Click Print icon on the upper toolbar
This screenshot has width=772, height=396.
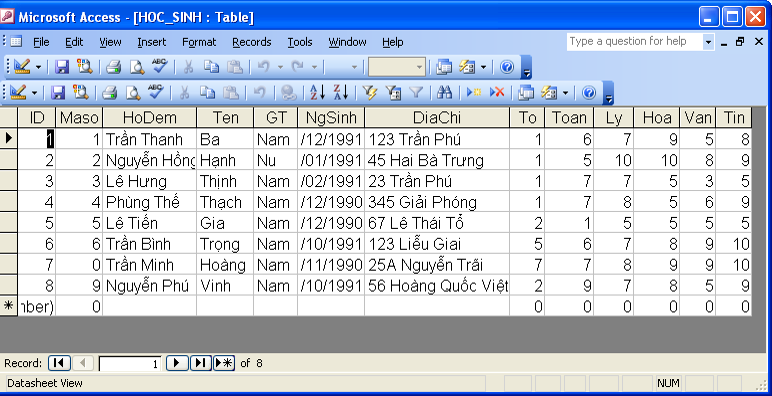pyautogui.click(x=113, y=66)
